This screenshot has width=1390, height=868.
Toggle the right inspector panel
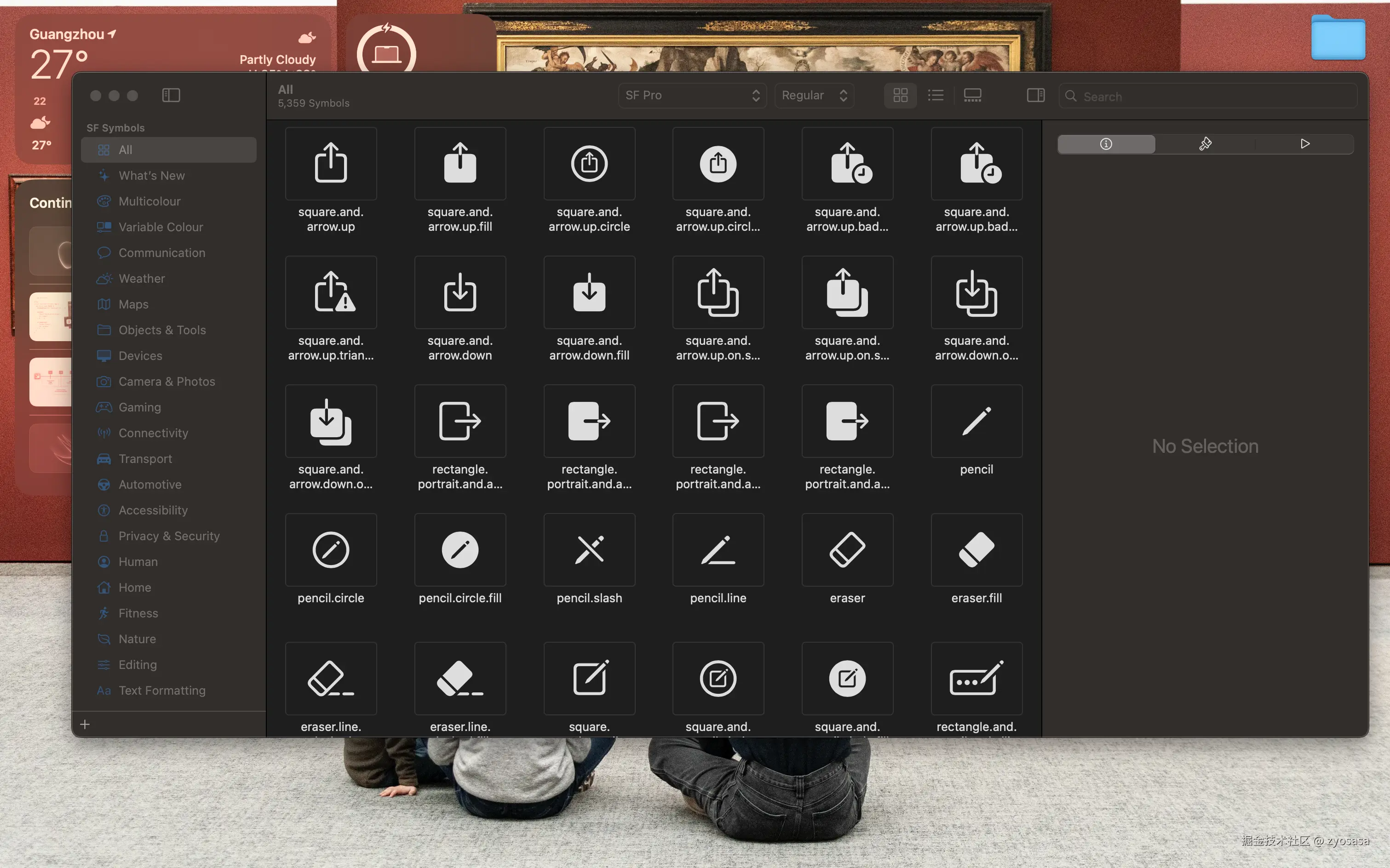(x=1035, y=95)
